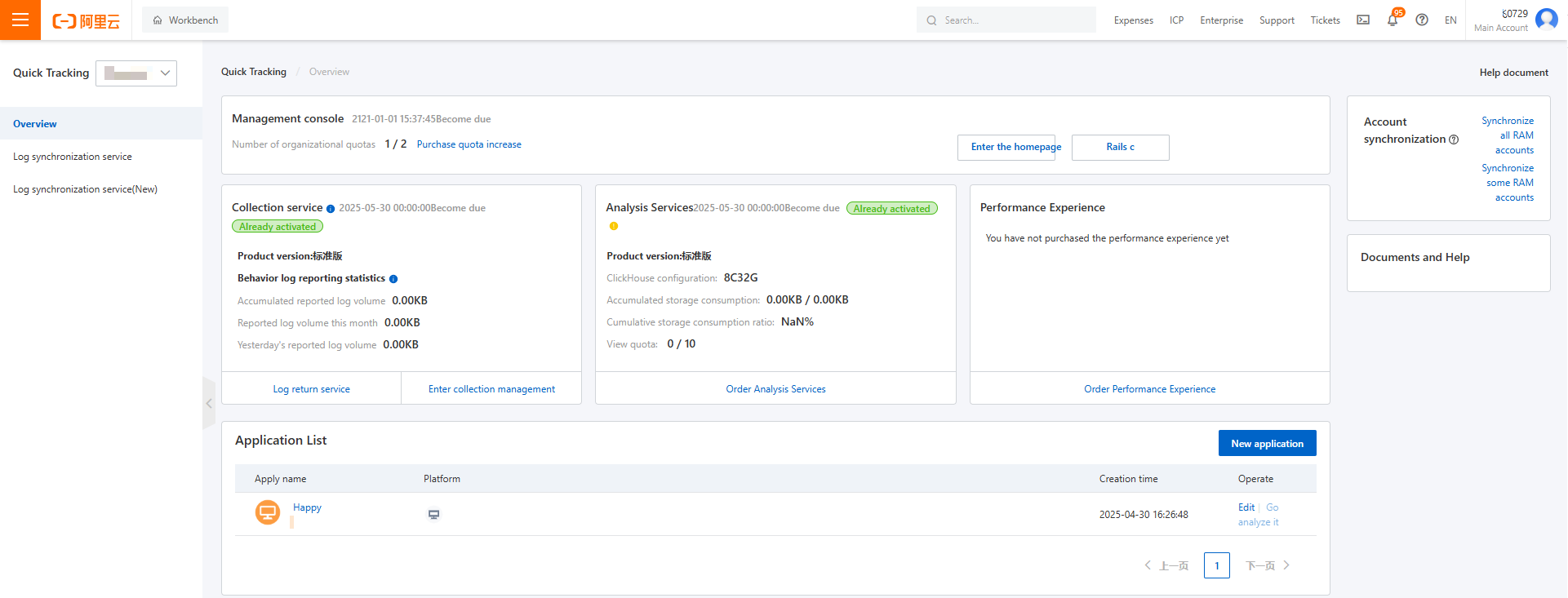
Task: Switch the language from EN
Action: 1450,20
